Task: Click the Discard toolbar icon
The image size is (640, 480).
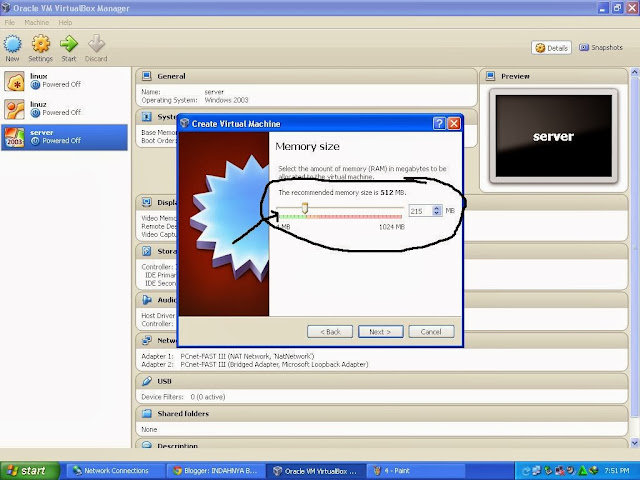Action: 96,44
